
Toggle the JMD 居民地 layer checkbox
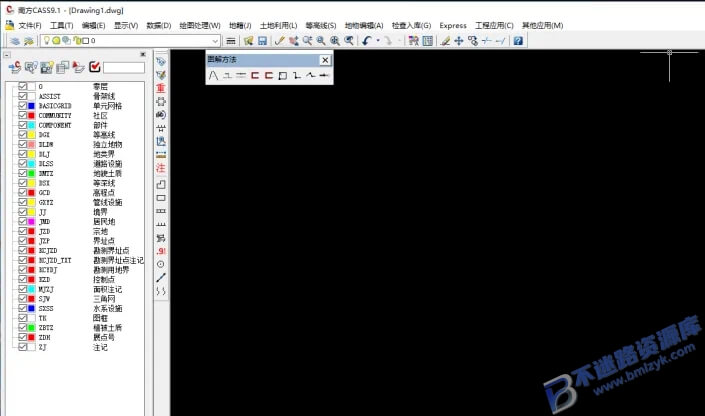[22, 221]
